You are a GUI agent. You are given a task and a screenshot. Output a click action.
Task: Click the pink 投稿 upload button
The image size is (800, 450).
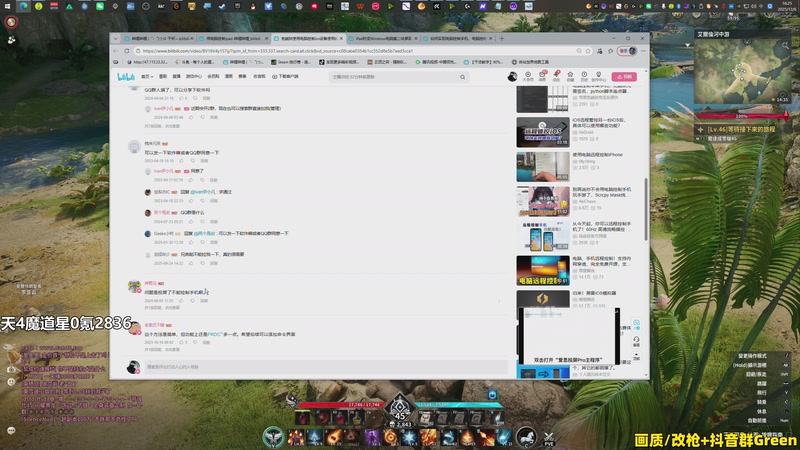pyautogui.click(x=624, y=77)
